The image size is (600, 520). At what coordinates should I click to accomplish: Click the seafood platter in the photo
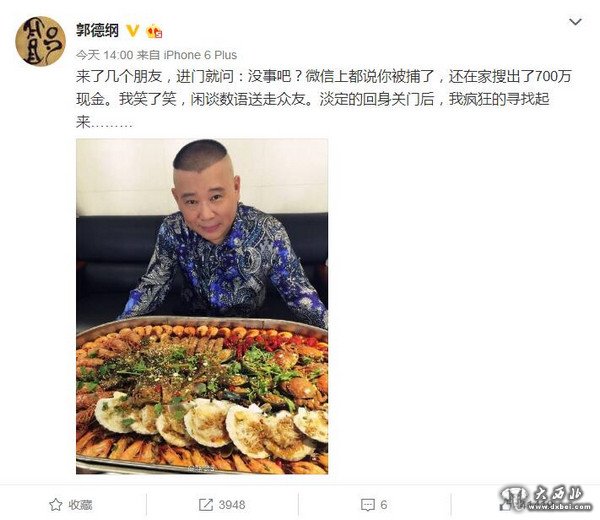(x=202, y=396)
